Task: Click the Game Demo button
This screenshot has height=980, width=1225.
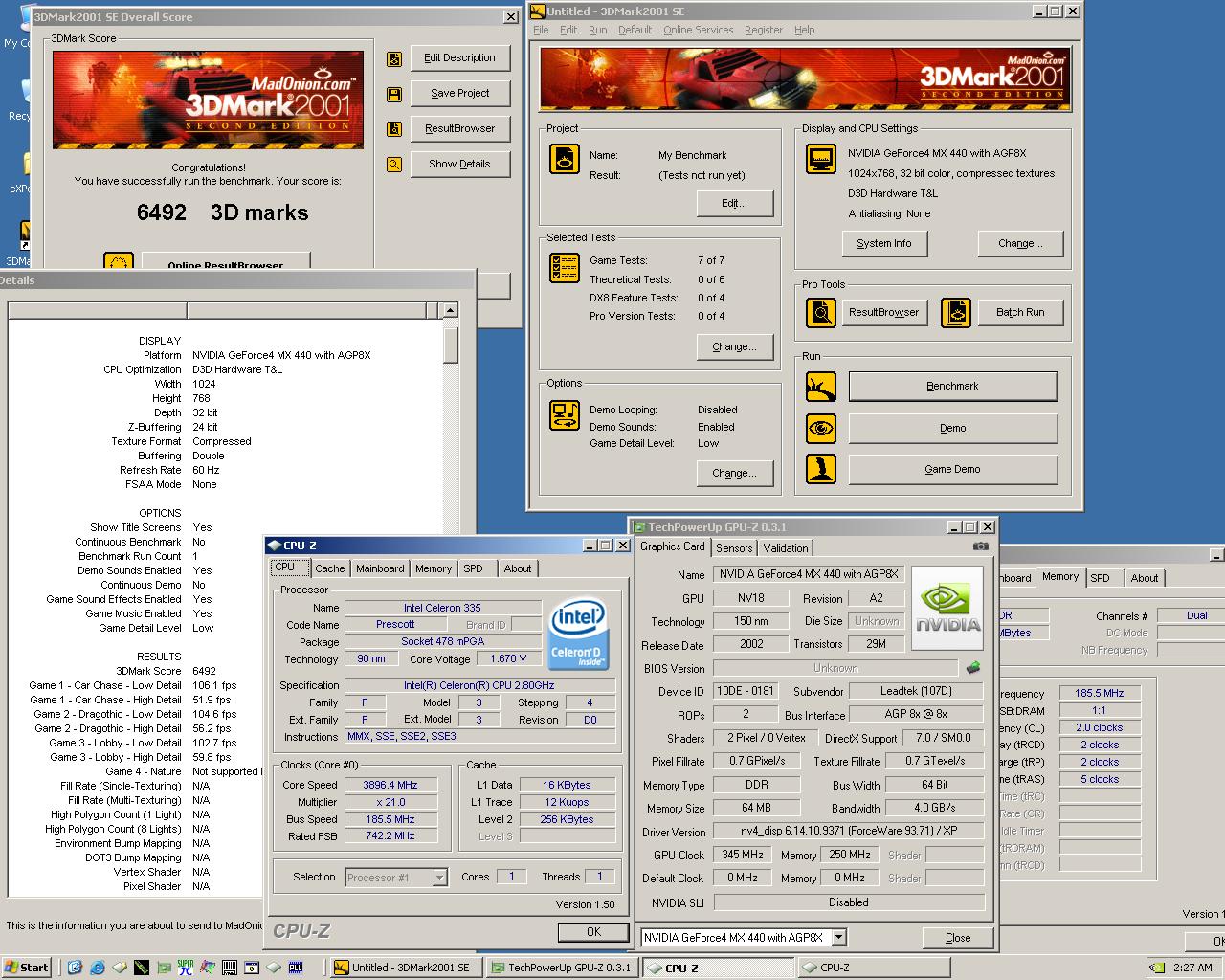Action: tap(953, 470)
